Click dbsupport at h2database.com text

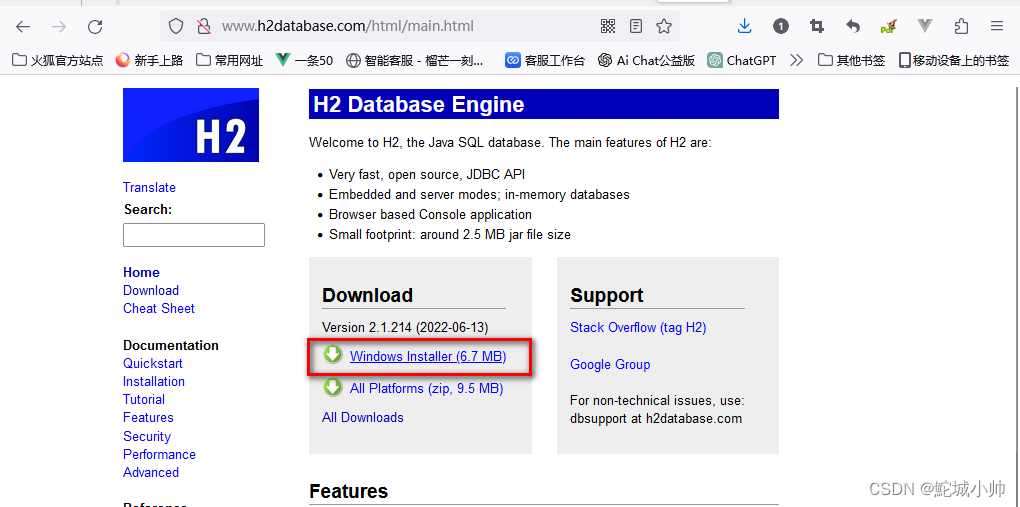656,418
